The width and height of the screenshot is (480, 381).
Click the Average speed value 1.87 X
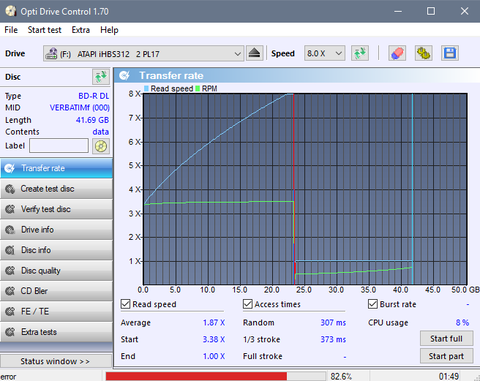pos(214,323)
